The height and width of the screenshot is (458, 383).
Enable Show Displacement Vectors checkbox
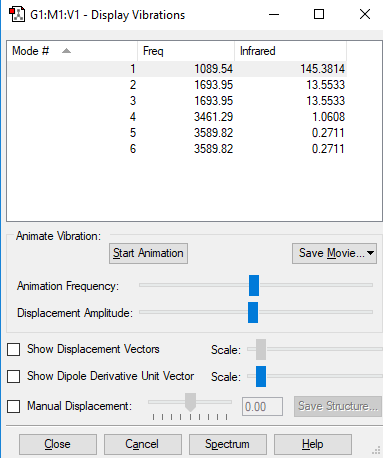point(14,350)
